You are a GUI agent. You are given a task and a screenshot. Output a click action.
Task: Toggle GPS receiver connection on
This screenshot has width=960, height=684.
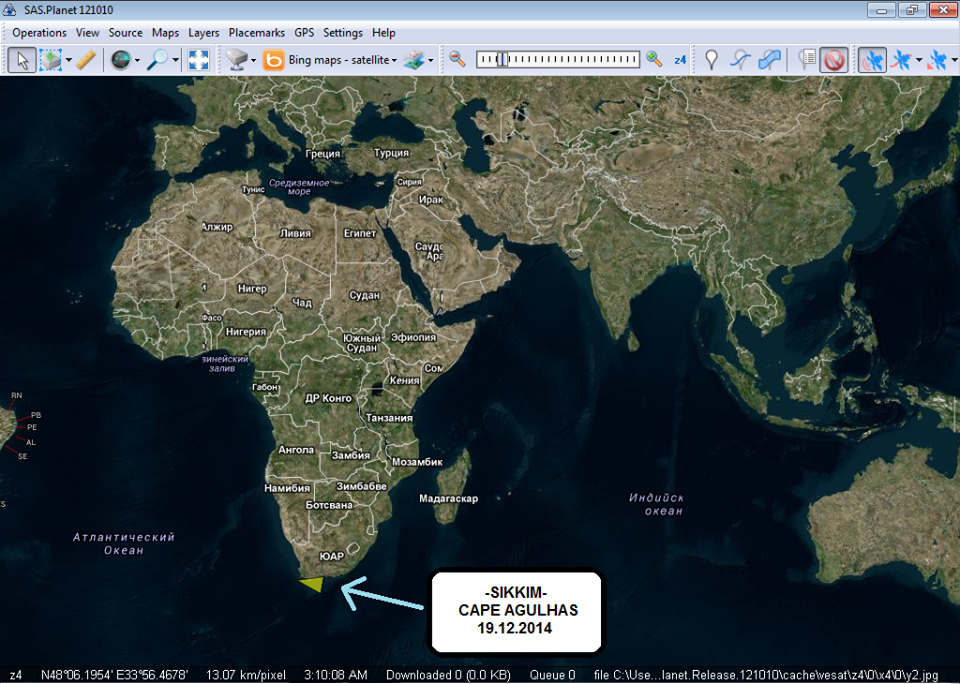(872, 60)
